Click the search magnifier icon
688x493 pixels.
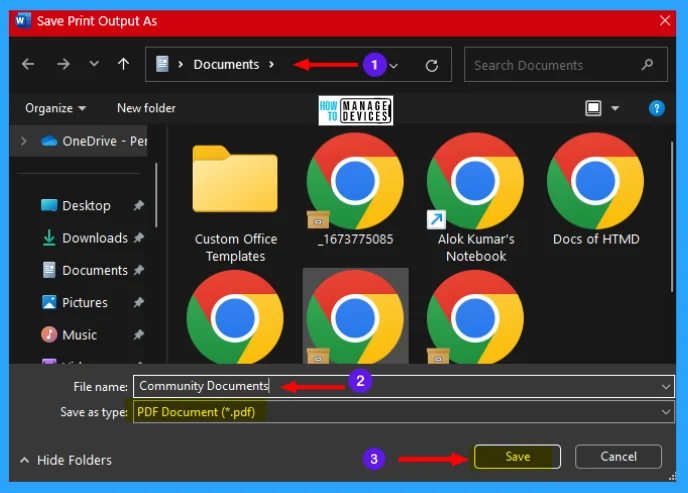pyautogui.click(x=647, y=65)
